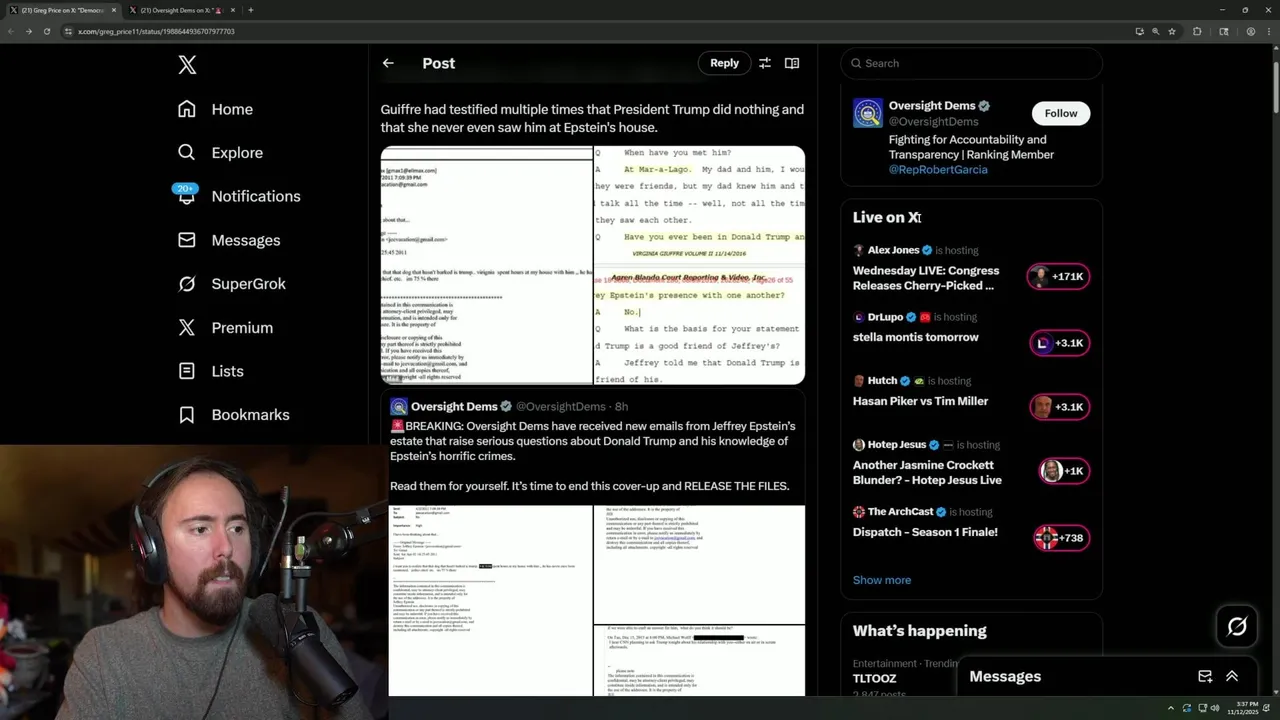
Task: Join DrLupo live +3.1K
Action: coord(1059,343)
